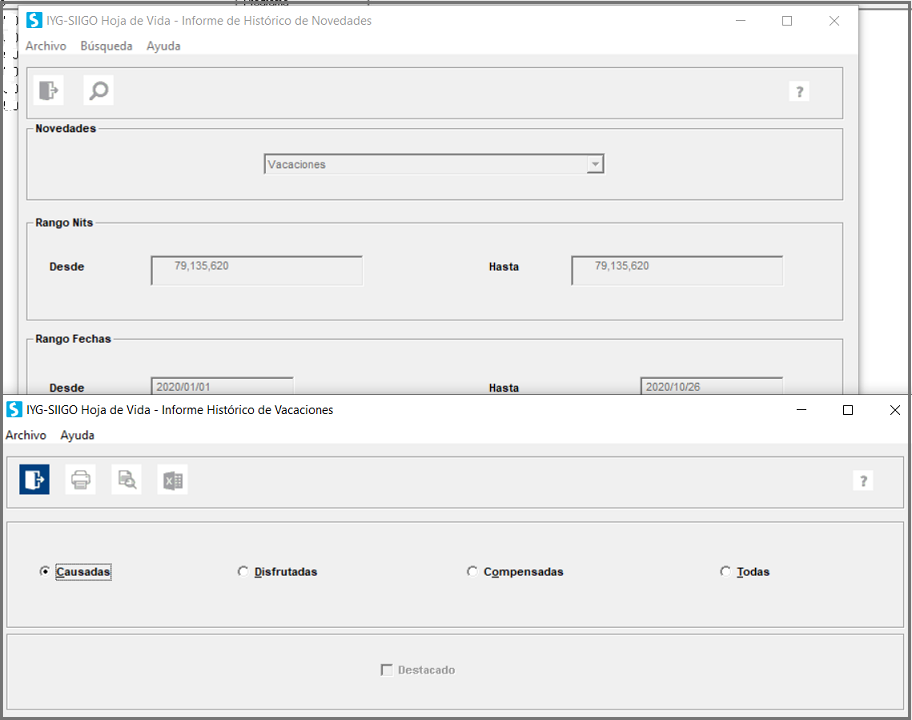Choose the Compensadas radio option
The height and width of the screenshot is (720, 912).
coord(472,571)
